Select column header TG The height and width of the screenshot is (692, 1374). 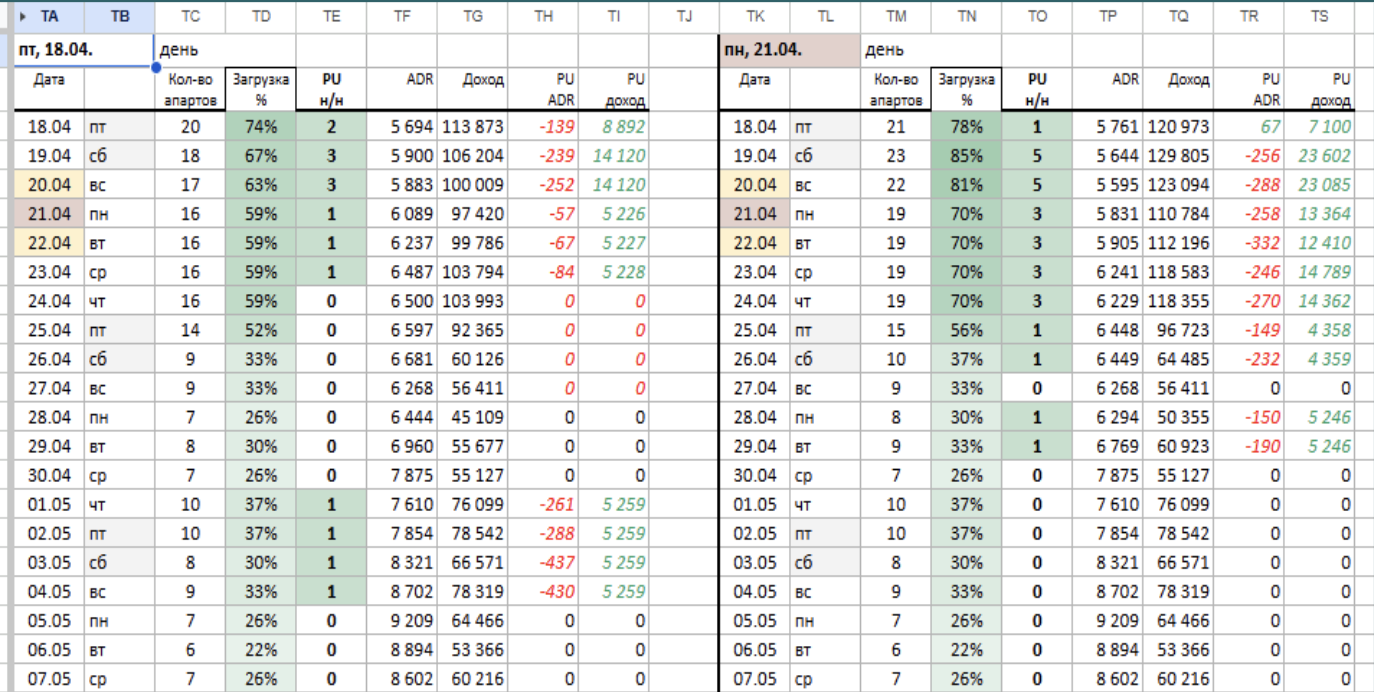pyautogui.click(x=472, y=16)
